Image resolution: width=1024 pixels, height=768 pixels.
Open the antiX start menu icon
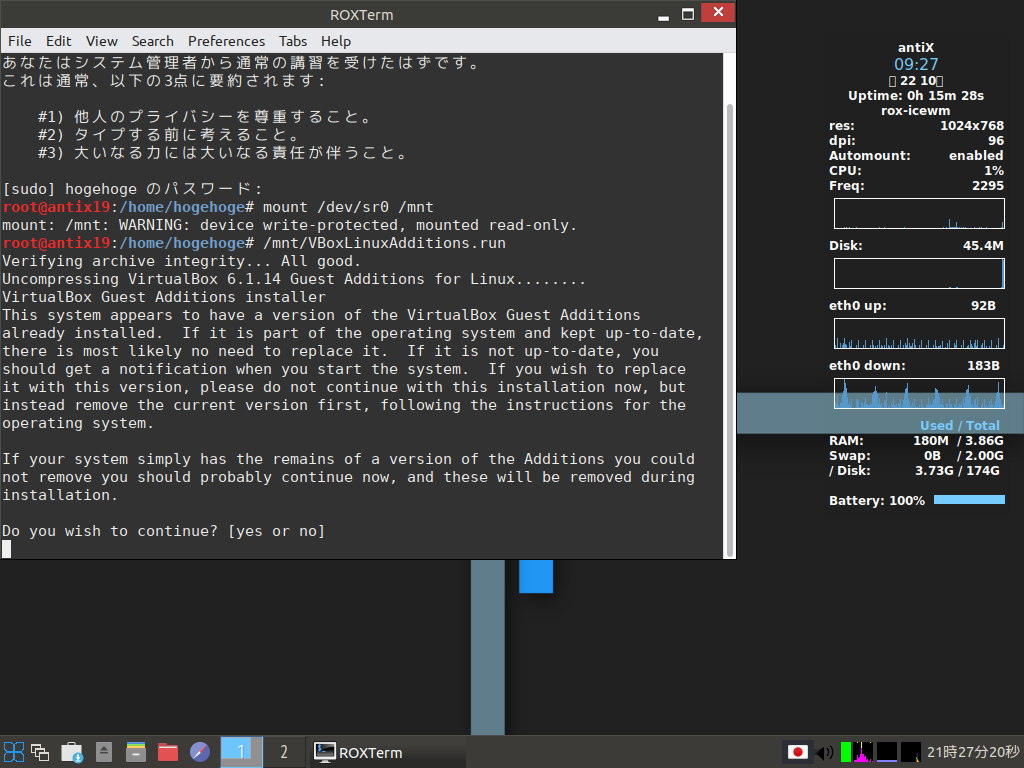[x=14, y=752]
